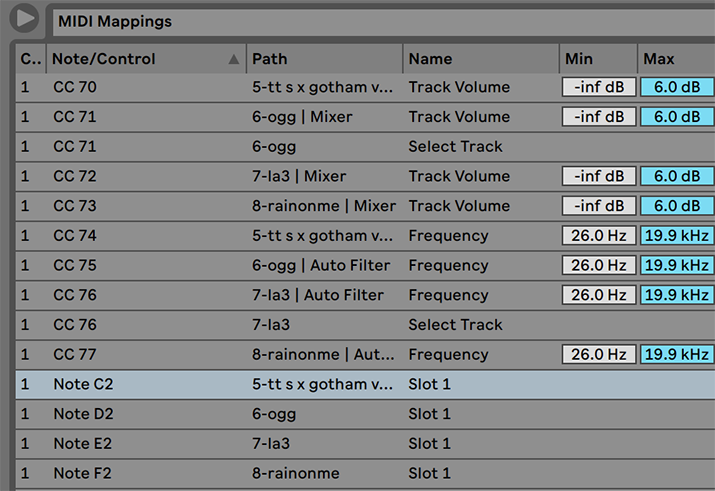This screenshot has height=491, width=715.
Task: Select CC 76 Select Track row
Action: (365, 325)
